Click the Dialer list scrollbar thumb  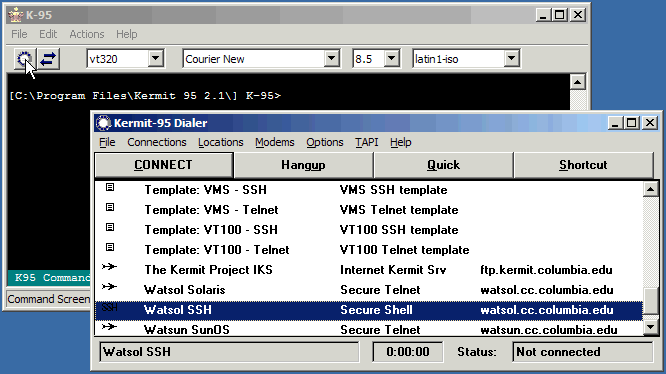pos(651,301)
